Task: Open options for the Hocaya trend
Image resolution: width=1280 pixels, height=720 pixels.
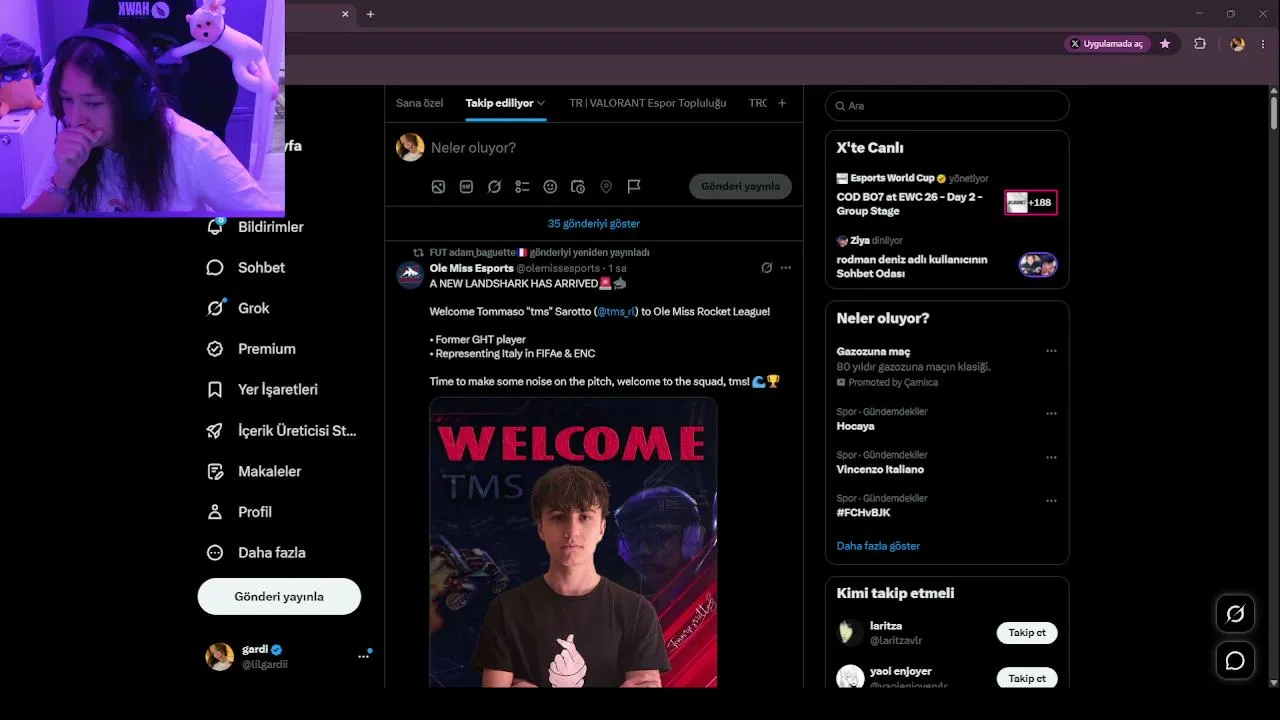Action: (1051, 413)
